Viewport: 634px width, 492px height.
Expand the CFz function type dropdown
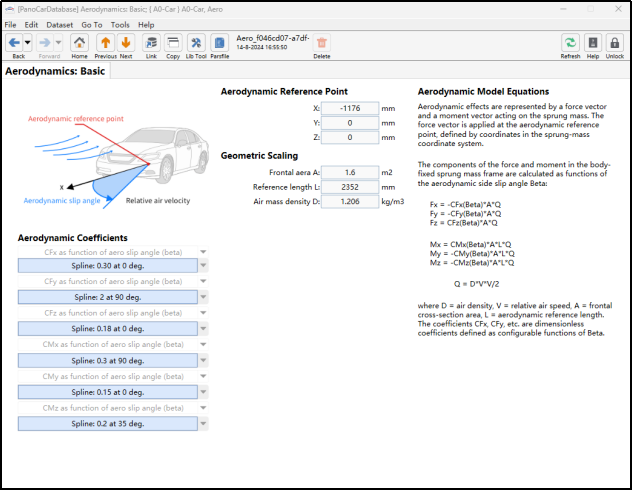click(x=203, y=313)
